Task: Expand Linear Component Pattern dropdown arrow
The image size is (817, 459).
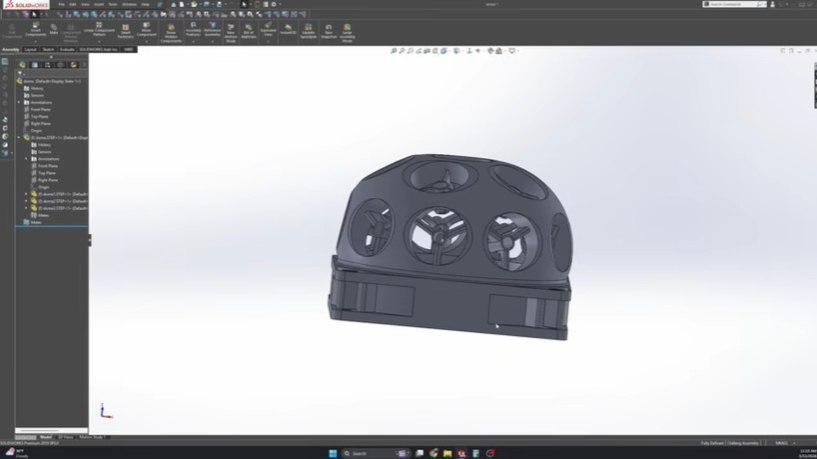Action: (x=99, y=41)
